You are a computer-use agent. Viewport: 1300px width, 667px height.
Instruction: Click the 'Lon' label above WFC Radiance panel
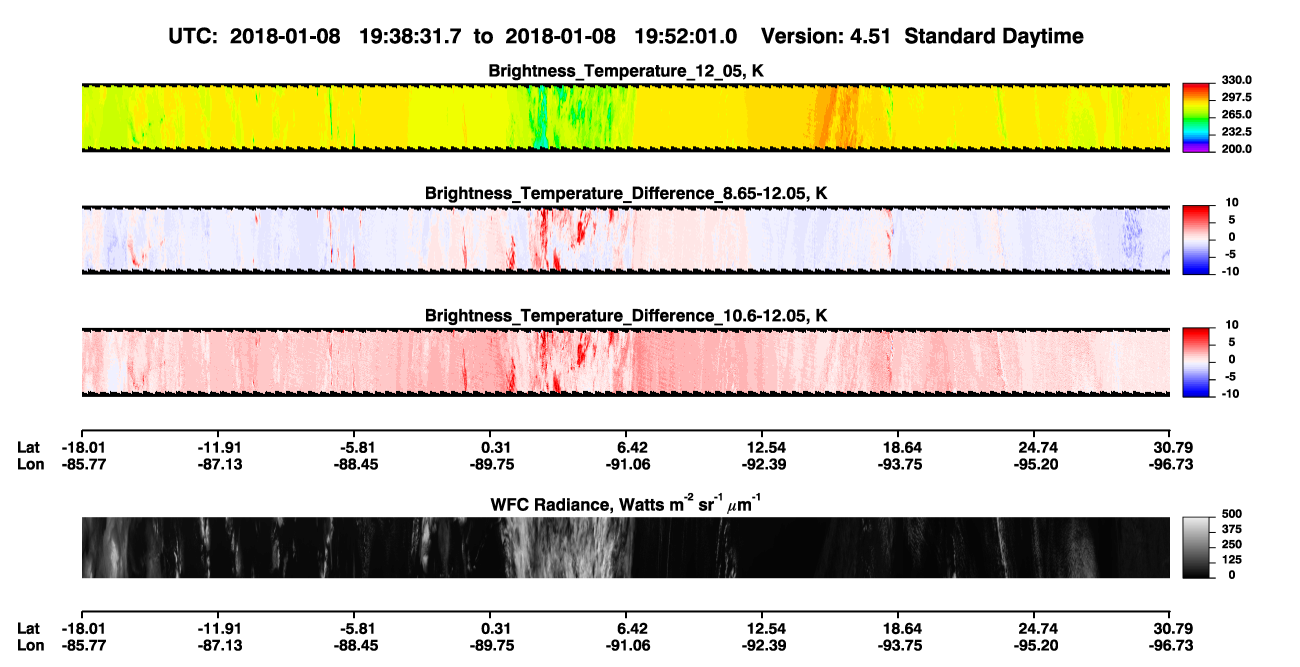click(x=29, y=464)
